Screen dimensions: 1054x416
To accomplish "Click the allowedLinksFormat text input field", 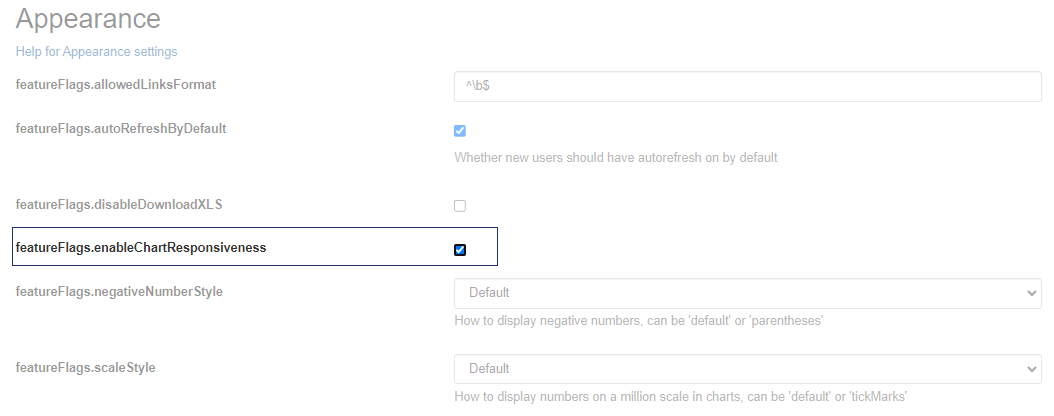I will pyautogui.click(x=747, y=86).
